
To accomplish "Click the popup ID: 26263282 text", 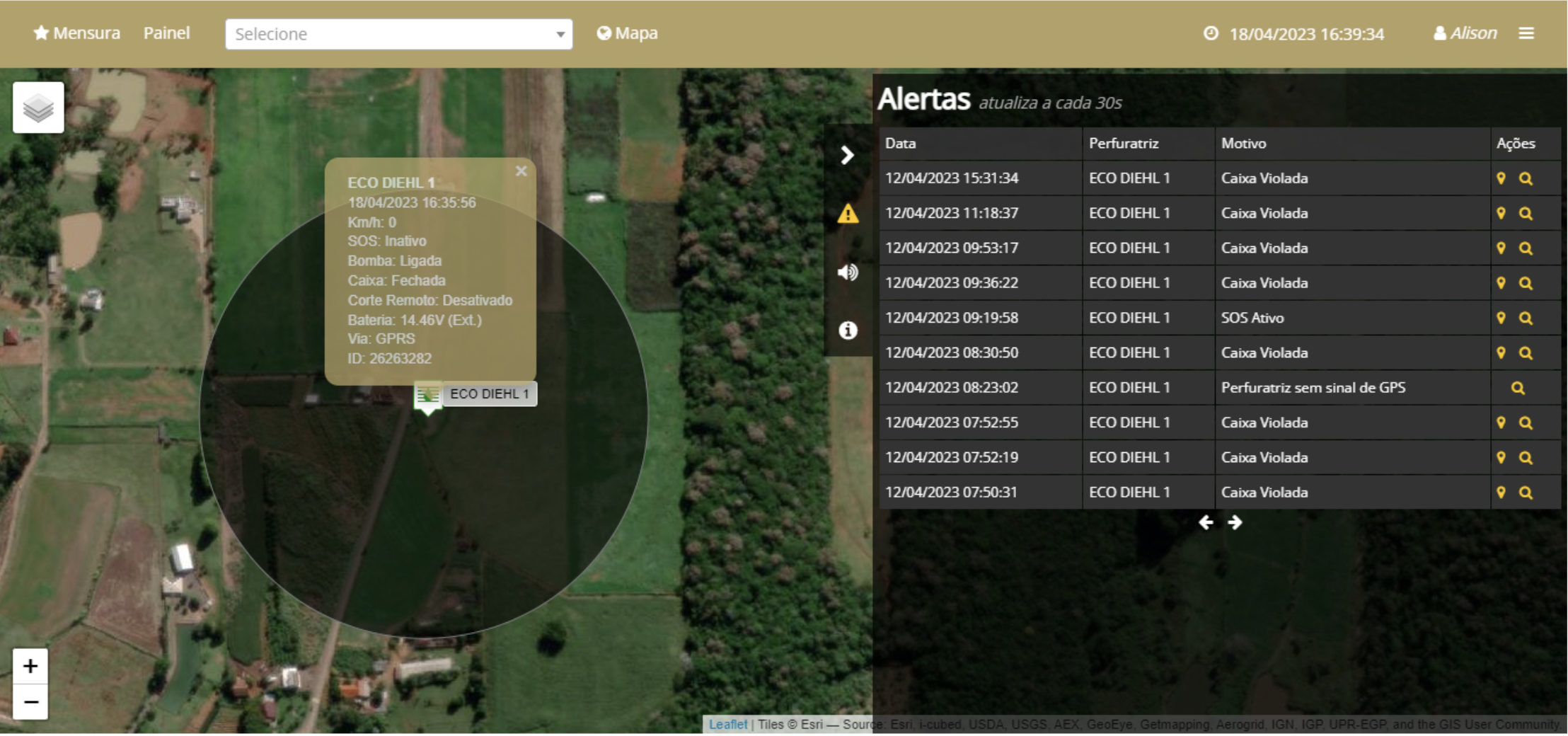I will click(x=389, y=359).
